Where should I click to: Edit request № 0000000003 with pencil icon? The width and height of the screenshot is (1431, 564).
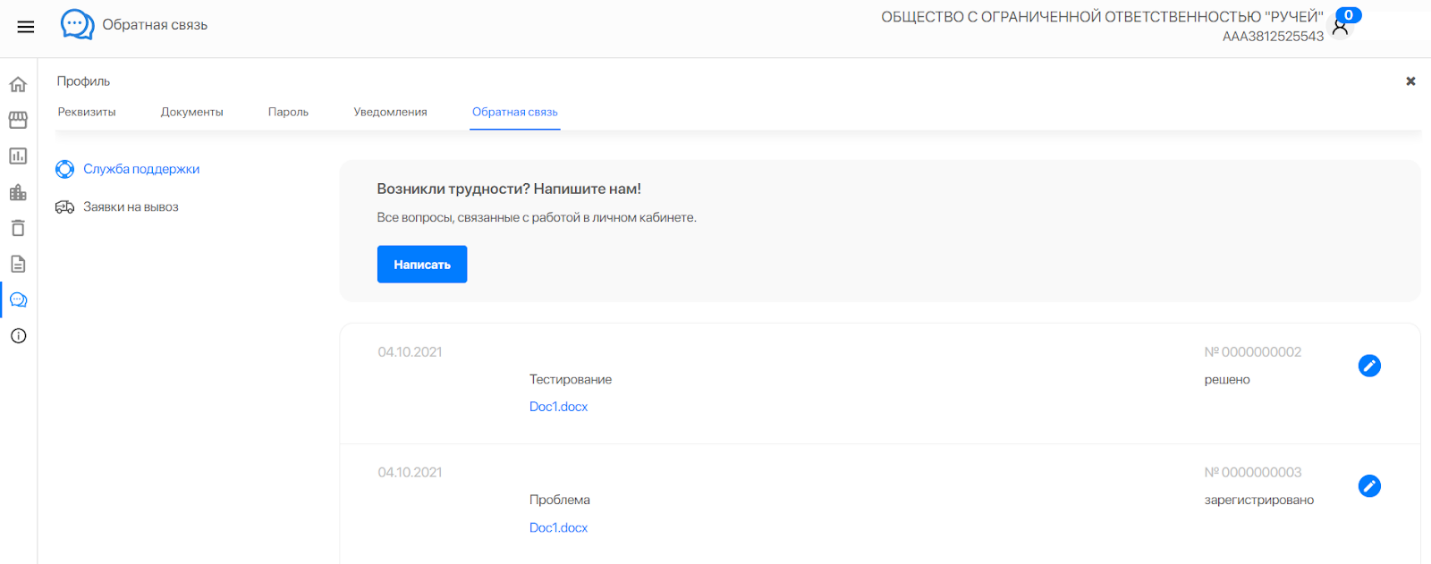coord(1369,486)
